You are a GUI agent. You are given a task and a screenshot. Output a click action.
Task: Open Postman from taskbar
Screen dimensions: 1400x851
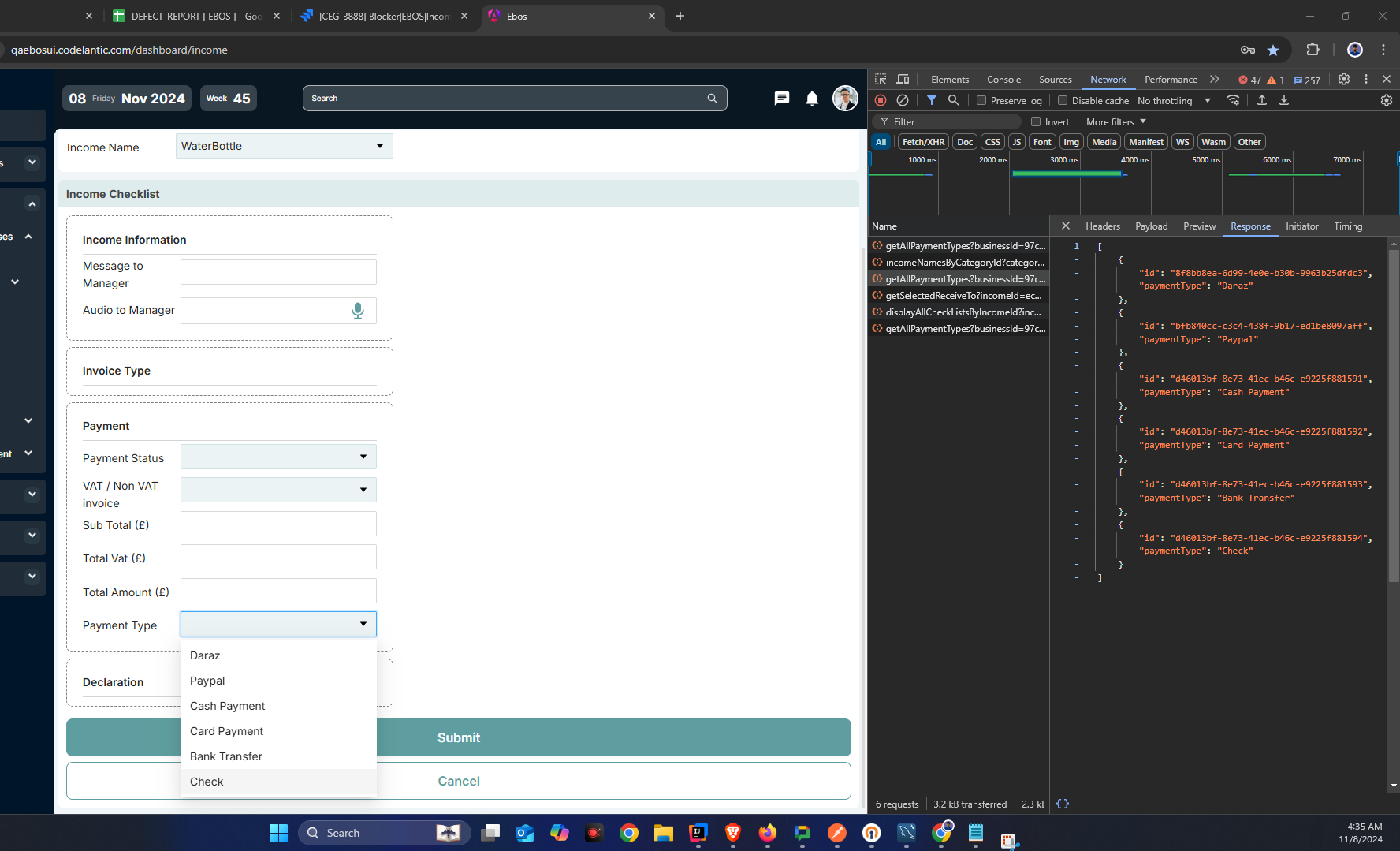837,833
